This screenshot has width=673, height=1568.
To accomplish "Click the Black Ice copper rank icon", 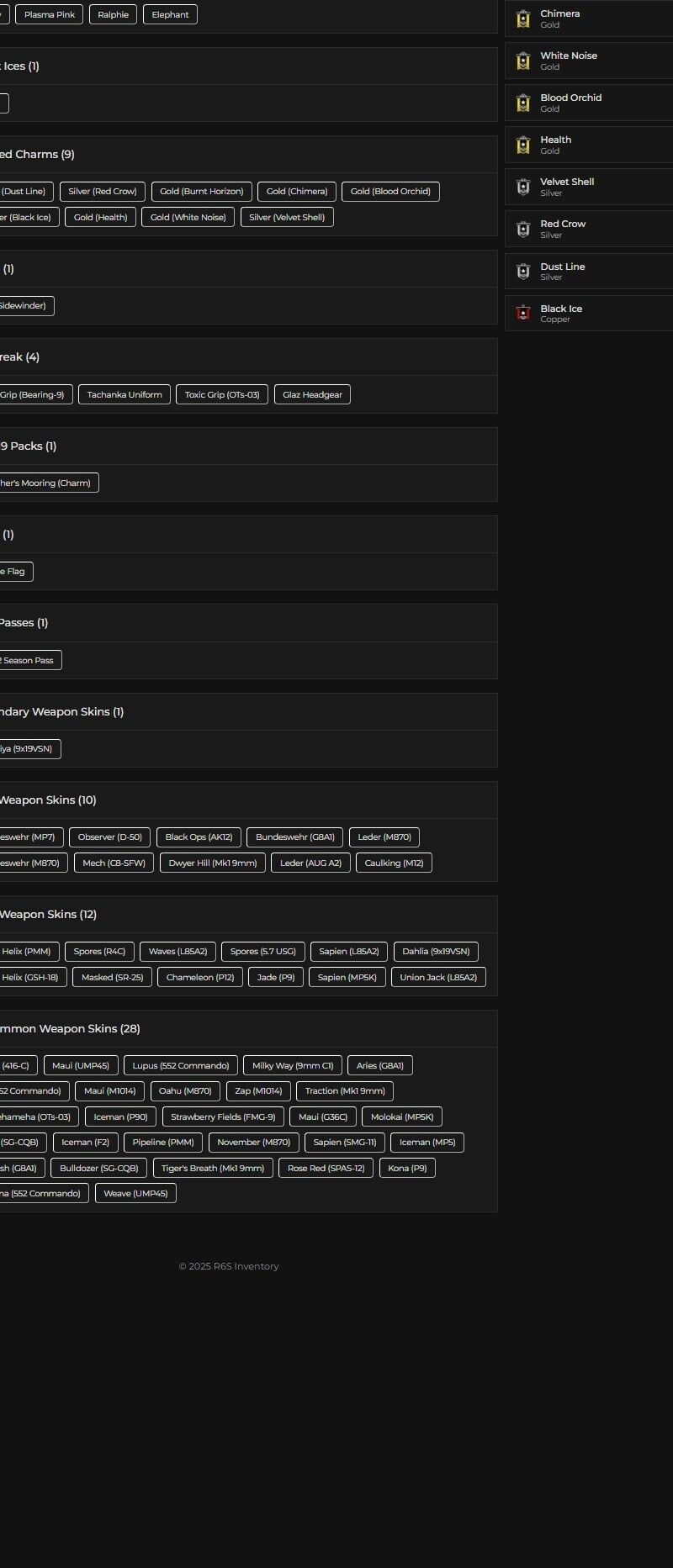I will pyautogui.click(x=523, y=313).
